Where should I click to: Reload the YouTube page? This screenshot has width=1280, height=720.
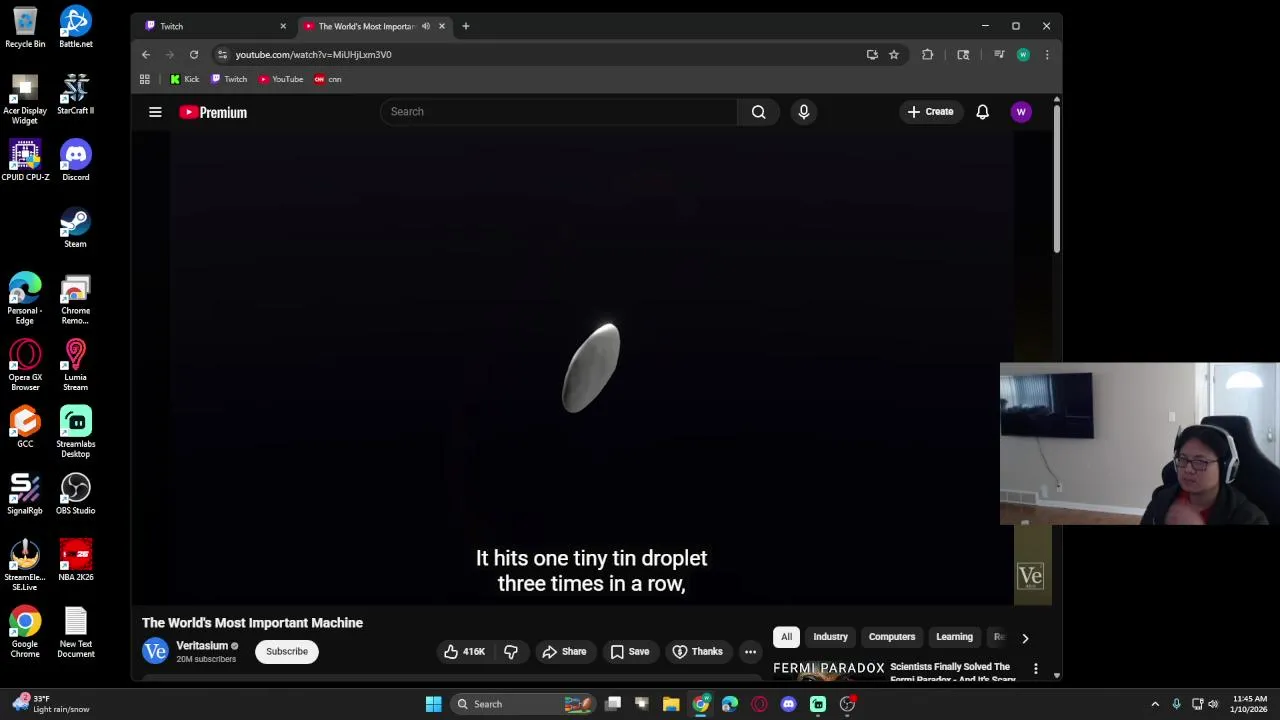194,55
